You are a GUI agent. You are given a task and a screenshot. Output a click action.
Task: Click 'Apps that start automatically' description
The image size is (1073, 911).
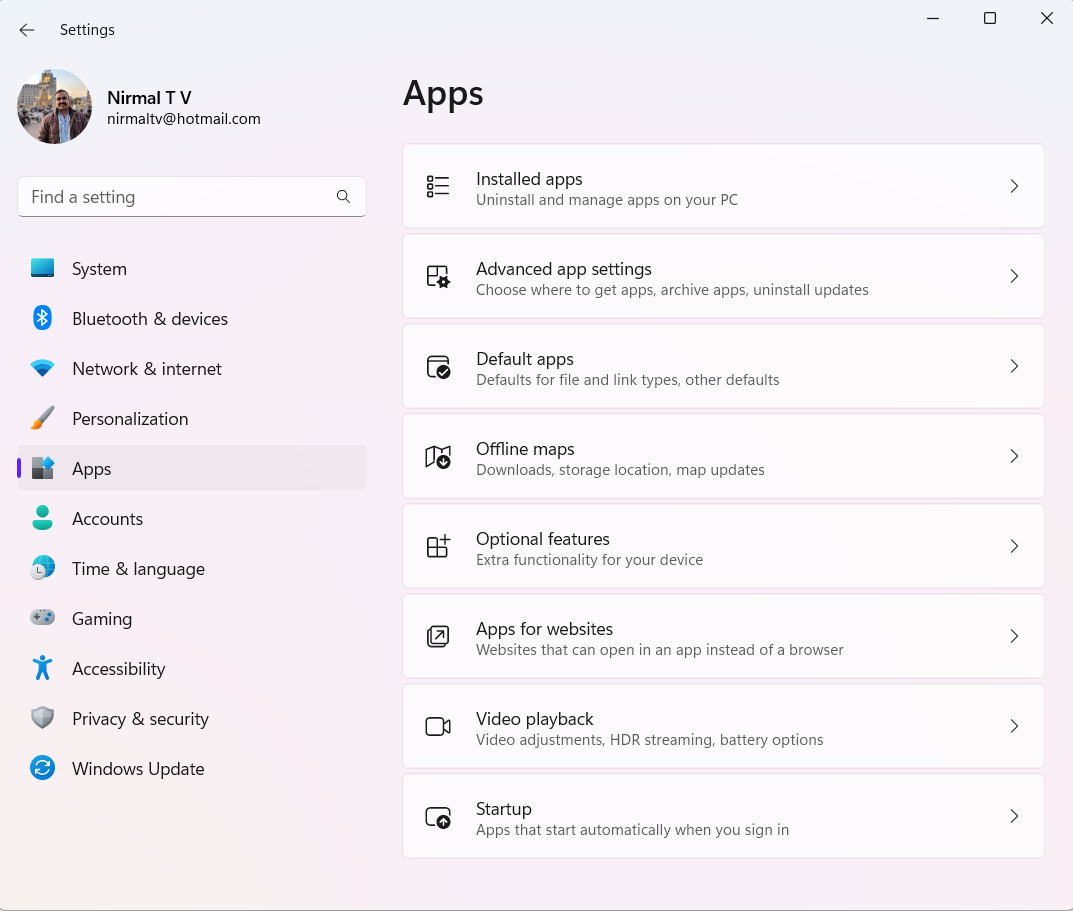coord(632,830)
